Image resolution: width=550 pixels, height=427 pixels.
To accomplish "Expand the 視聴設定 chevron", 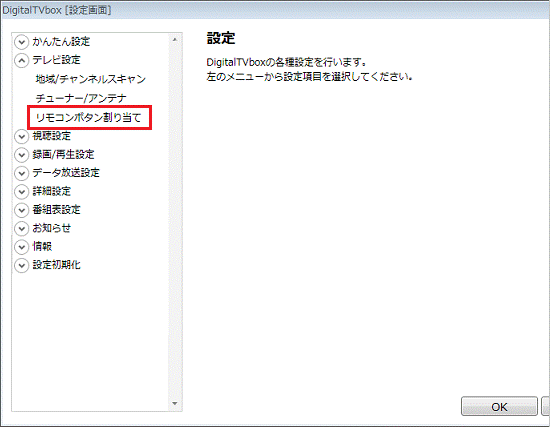I will 21,136.
